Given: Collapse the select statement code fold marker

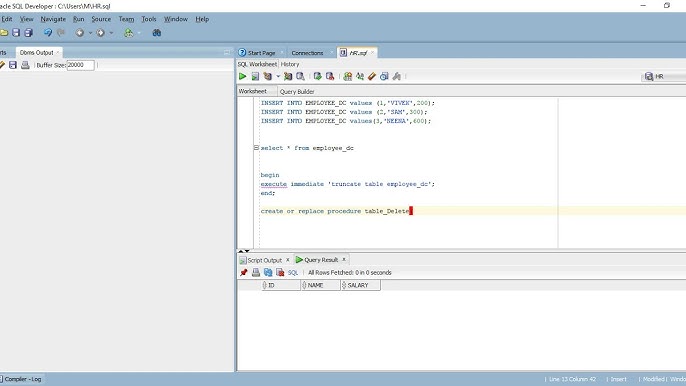Looking at the screenshot, I should pyautogui.click(x=256, y=148).
